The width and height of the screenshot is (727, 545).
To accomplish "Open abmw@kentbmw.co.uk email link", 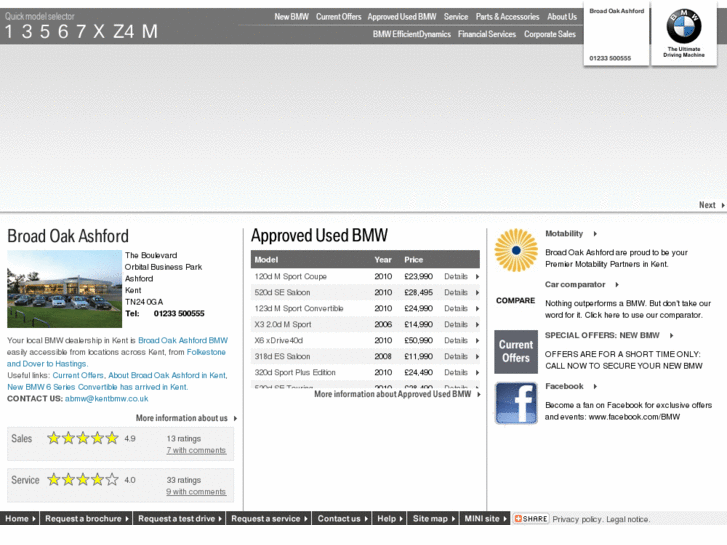I will pyautogui.click(x=107, y=399).
